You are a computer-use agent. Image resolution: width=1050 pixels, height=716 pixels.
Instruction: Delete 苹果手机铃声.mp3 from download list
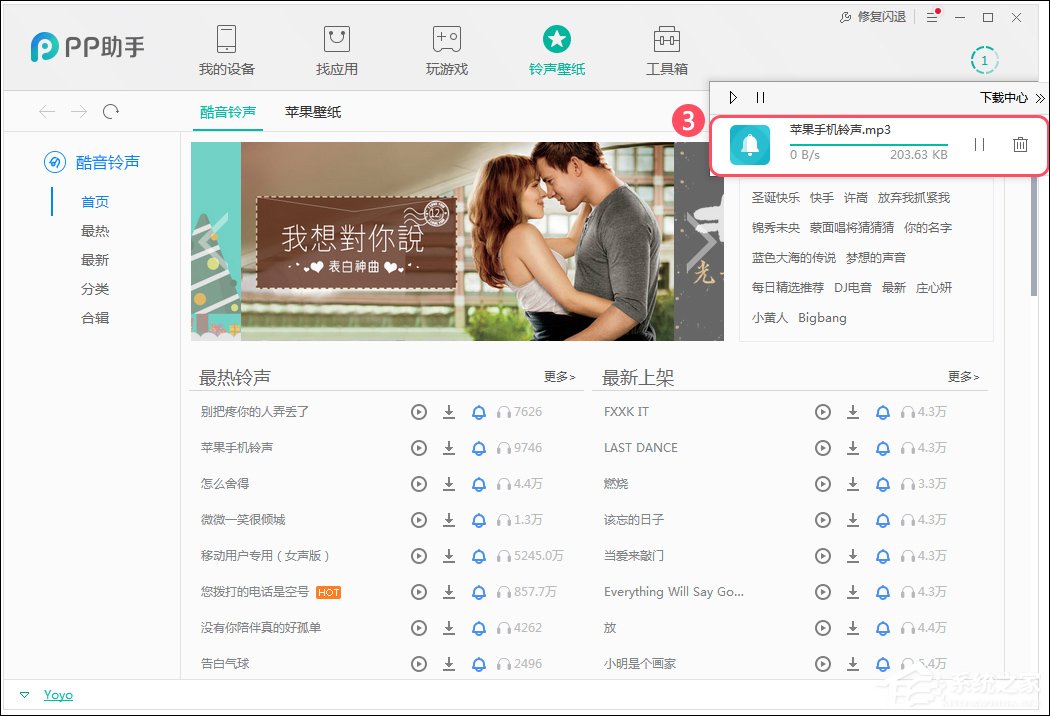tap(1020, 144)
